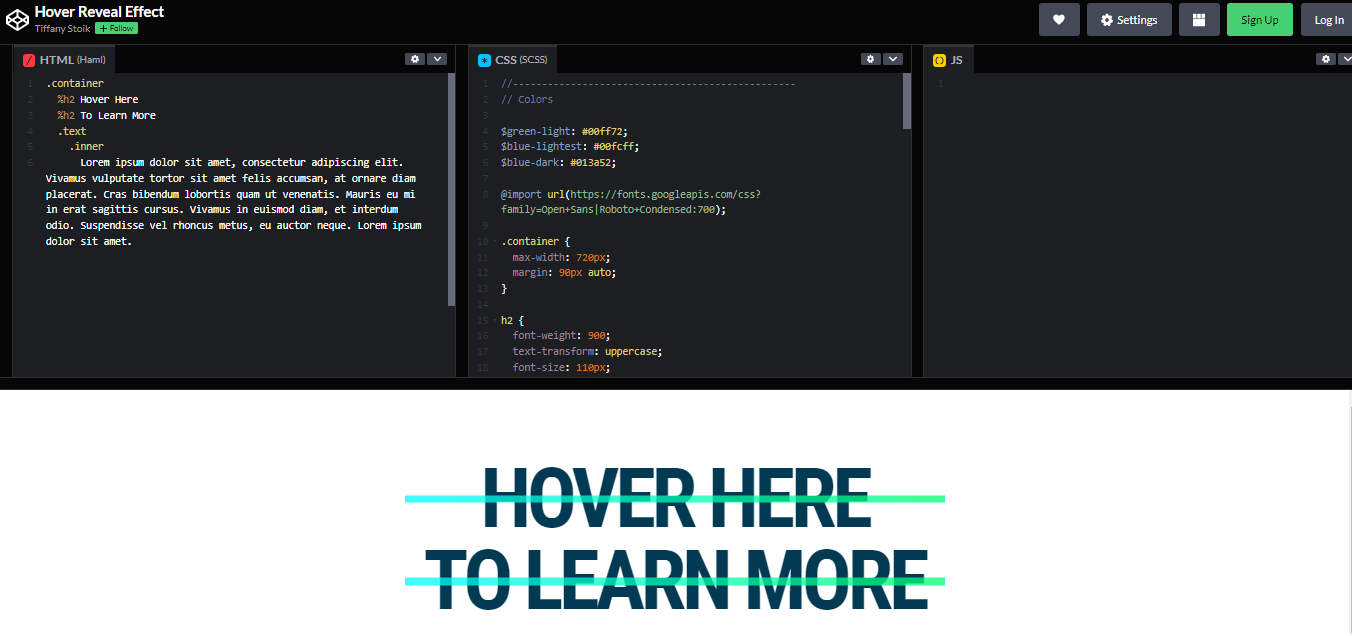Click the CodePen logo icon
1352x636 pixels.
coord(16,18)
